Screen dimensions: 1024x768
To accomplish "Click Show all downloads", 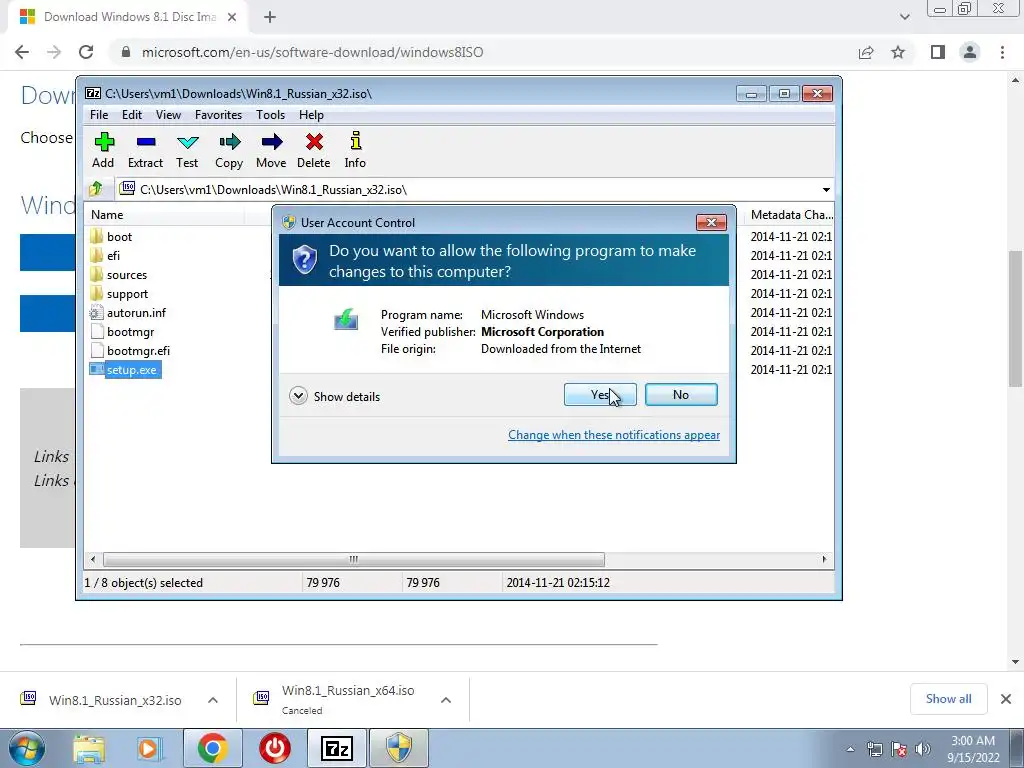I will pos(948,699).
